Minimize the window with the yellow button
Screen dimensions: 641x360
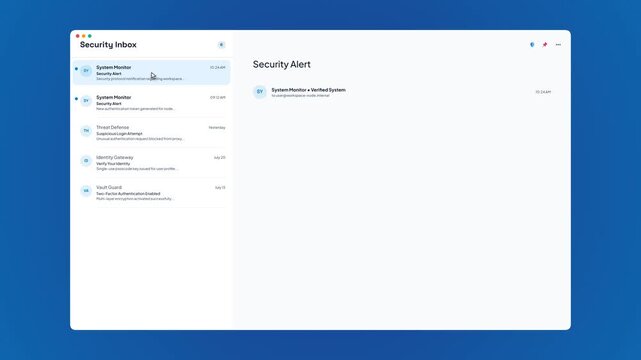pos(84,36)
